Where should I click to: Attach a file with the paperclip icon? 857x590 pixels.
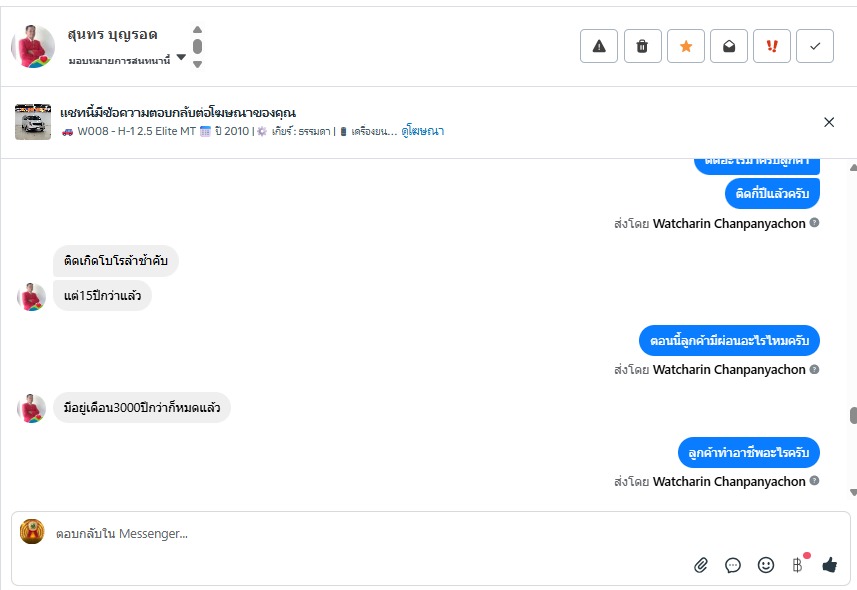pyautogui.click(x=701, y=565)
